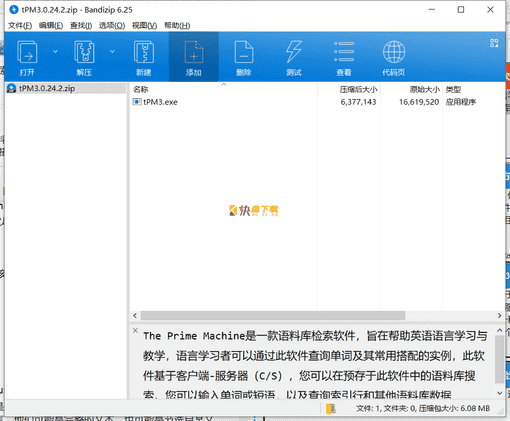
Task: Open the File (文件) menu
Action: click(x=20, y=25)
